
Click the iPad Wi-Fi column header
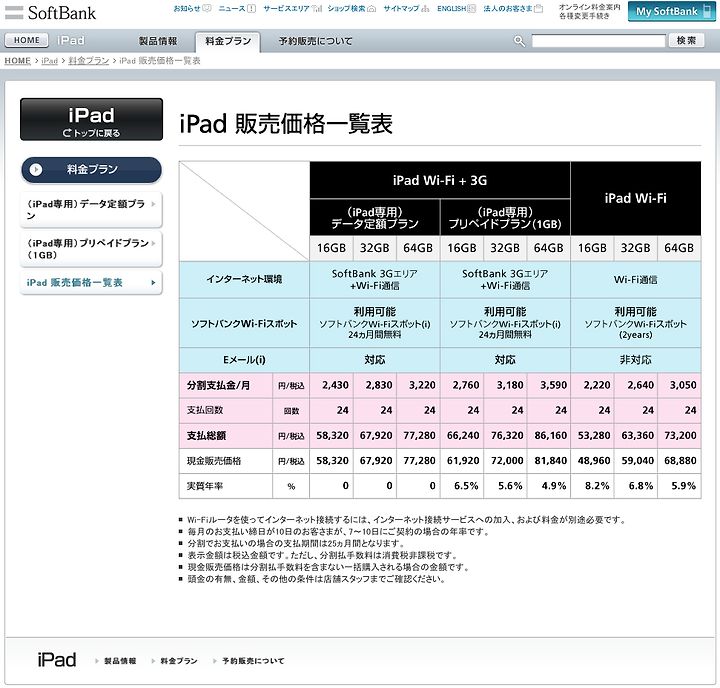pyautogui.click(x=636, y=198)
